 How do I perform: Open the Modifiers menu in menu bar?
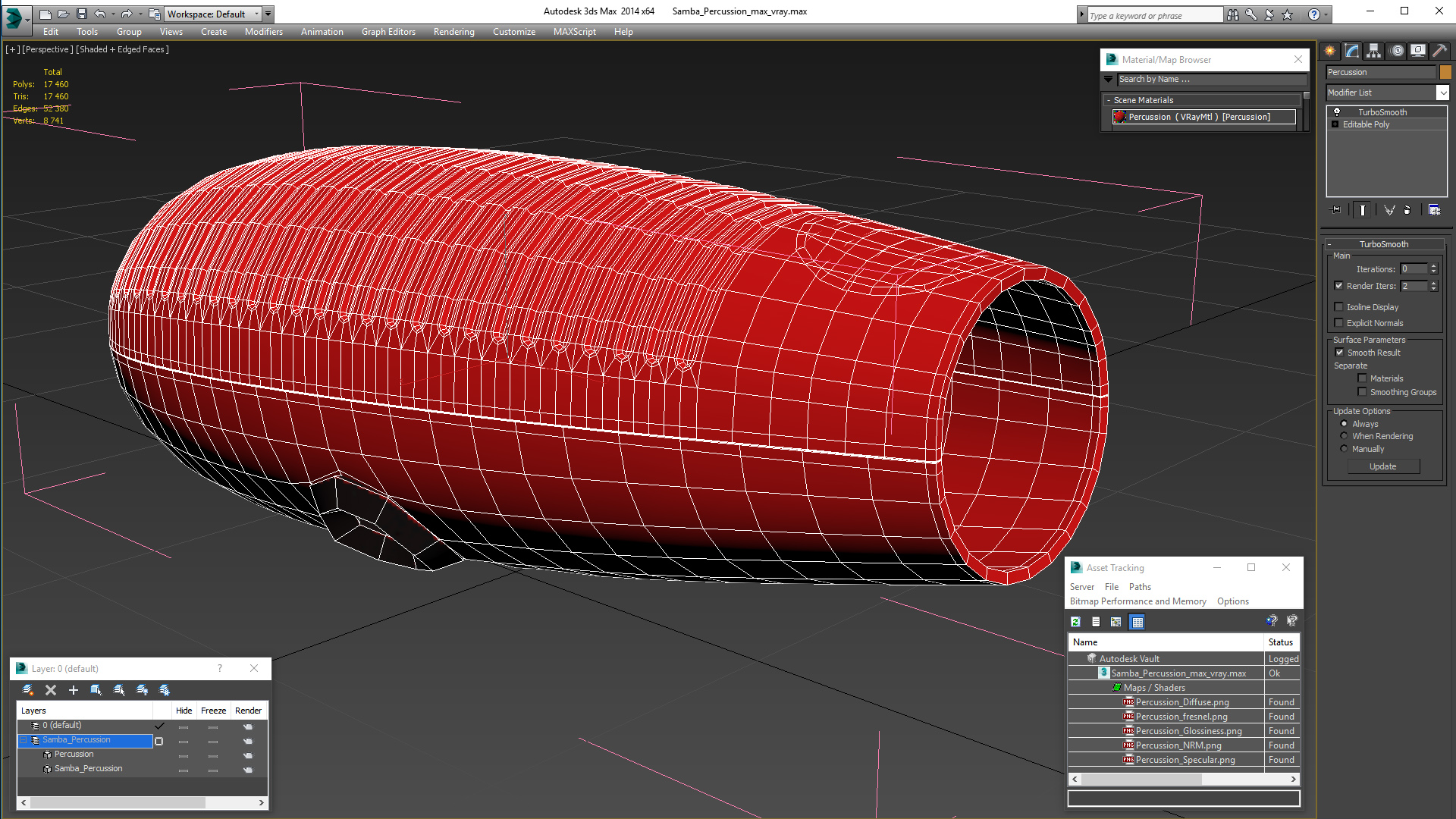pyautogui.click(x=263, y=31)
